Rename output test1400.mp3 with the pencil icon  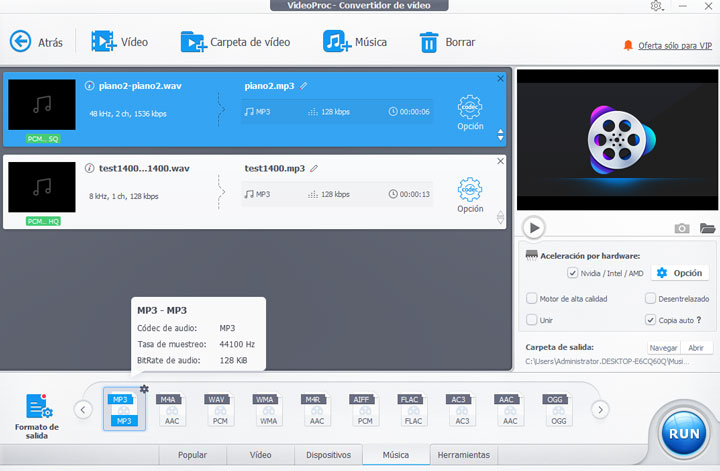tap(314, 168)
